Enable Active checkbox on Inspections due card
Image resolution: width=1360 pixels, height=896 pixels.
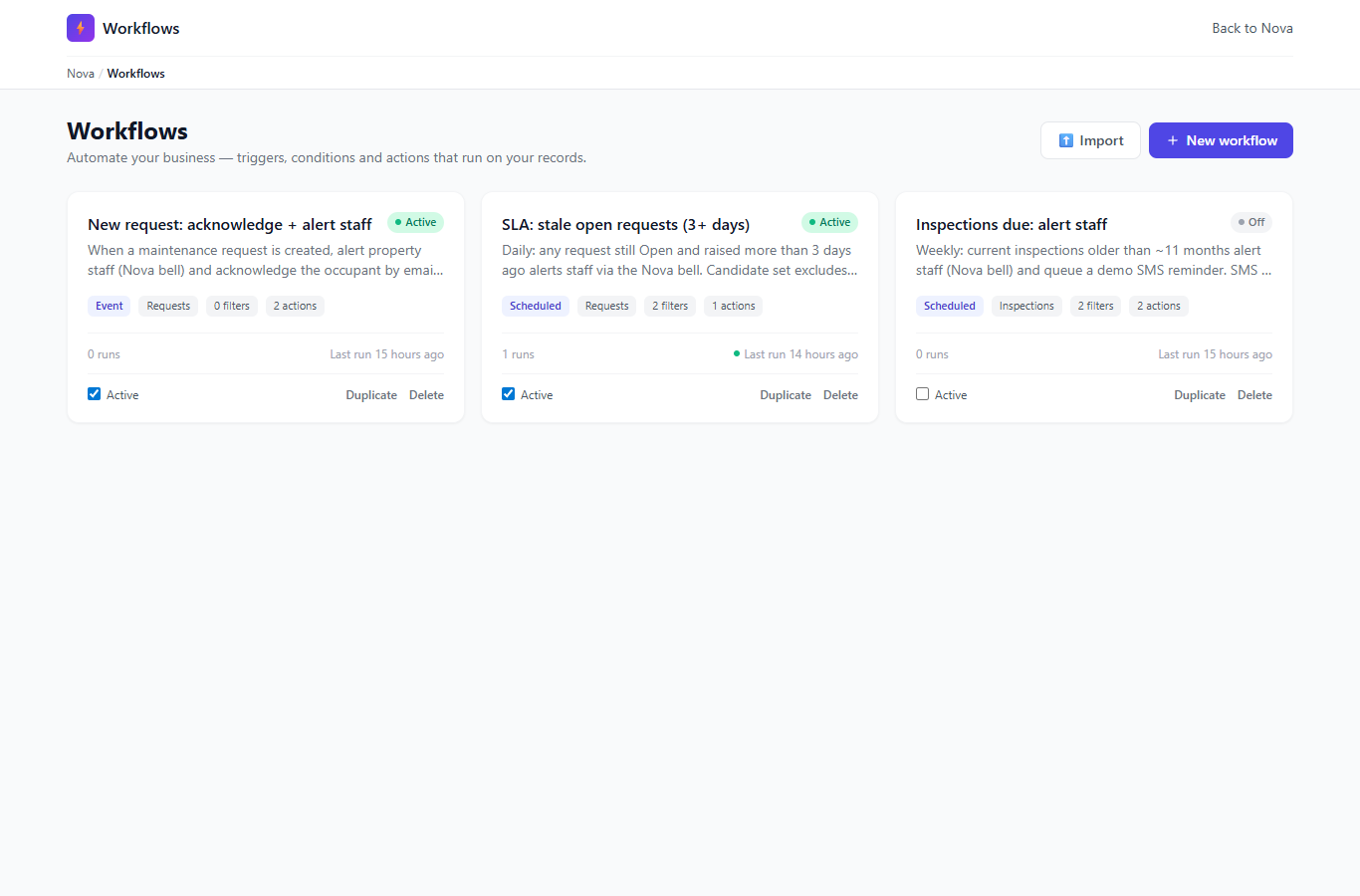click(923, 394)
